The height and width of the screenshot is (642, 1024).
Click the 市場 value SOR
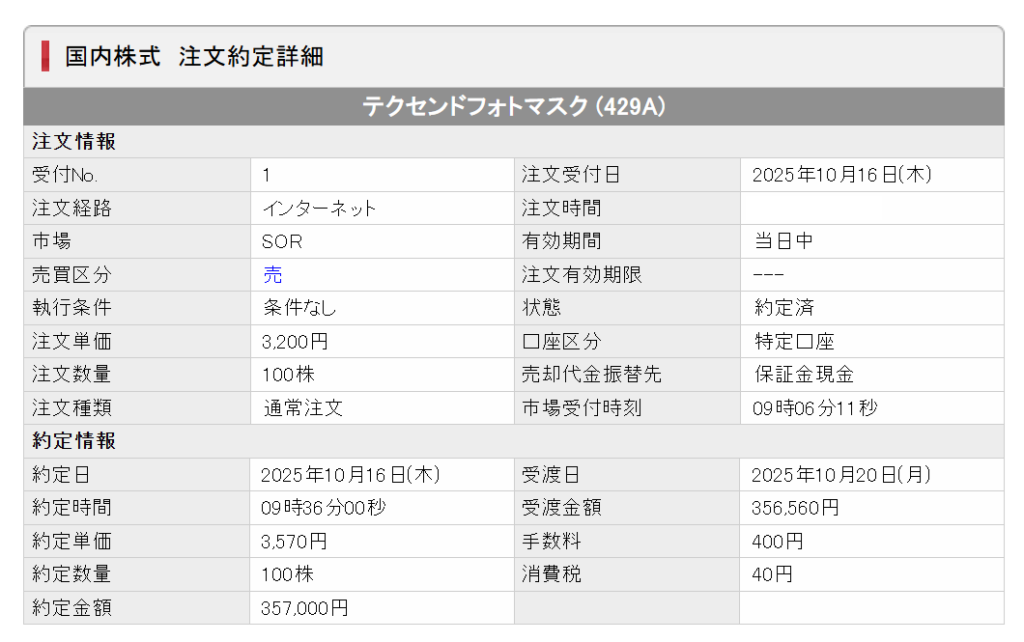point(282,242)
